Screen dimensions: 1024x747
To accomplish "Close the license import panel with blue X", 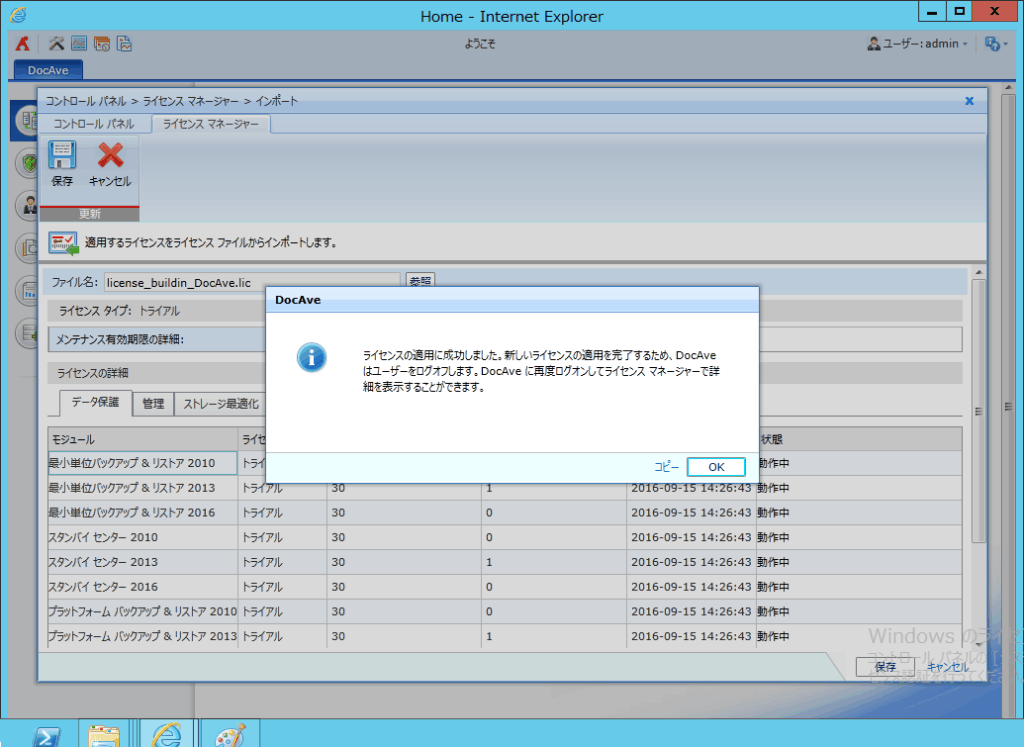I will coord(969,101).
